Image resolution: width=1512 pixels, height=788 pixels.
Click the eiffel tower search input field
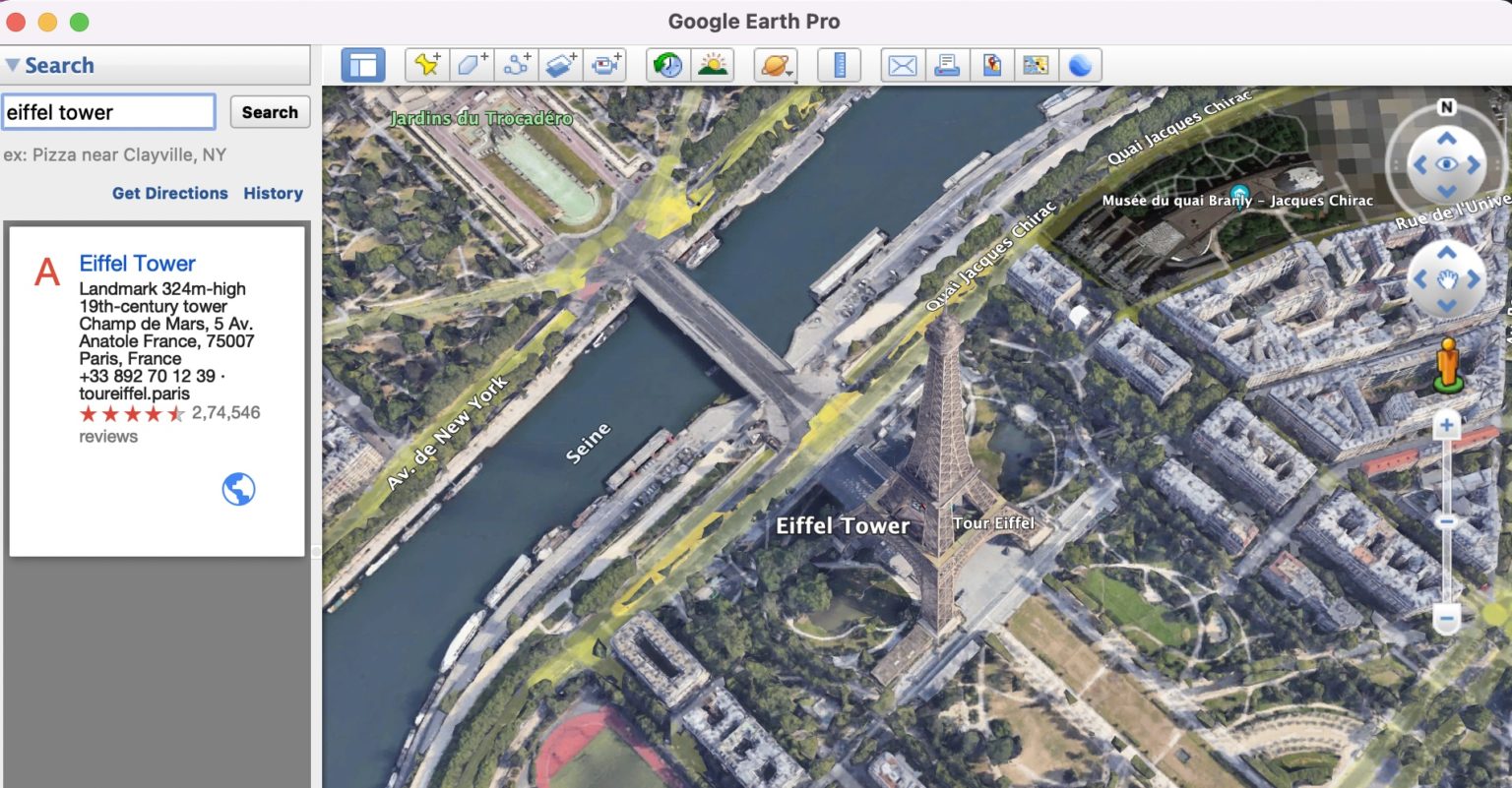tap(108, 111)
